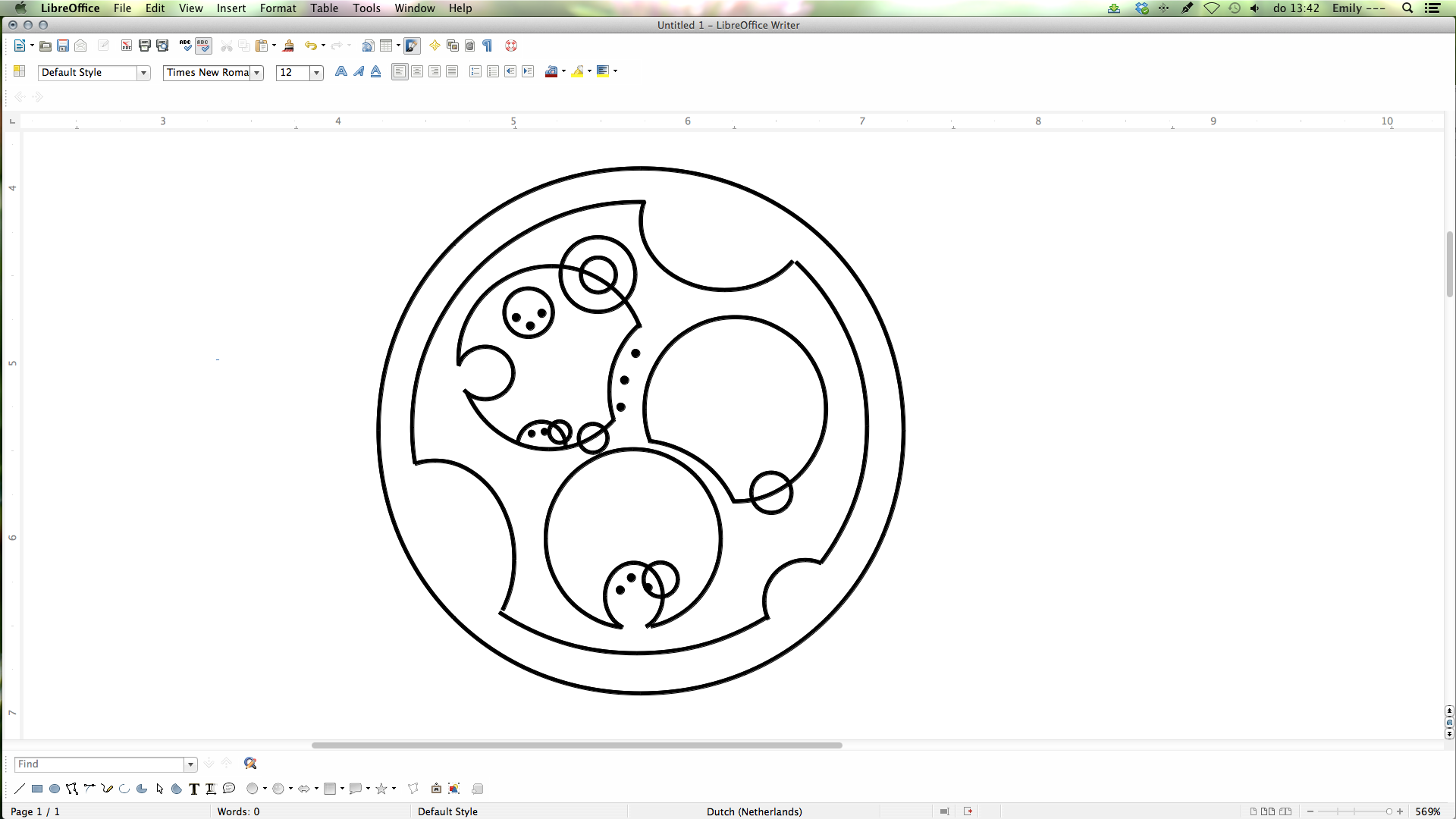Select the Callouts speech bubble tool
The width and height of the screenshot is (1456, 819).
click(x=229, y=789)
